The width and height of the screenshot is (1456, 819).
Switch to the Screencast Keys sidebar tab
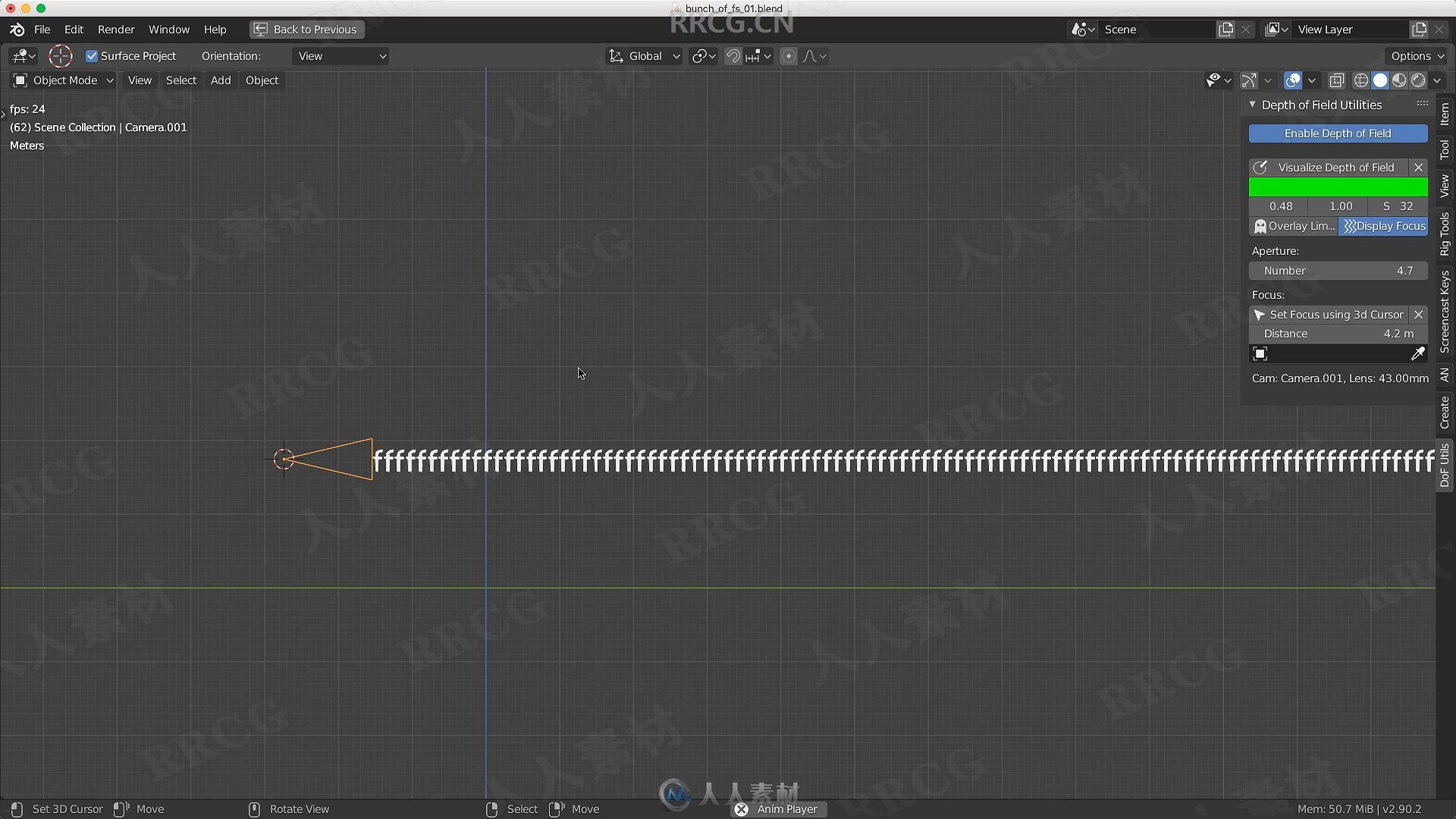click(x=1445, y=312)
